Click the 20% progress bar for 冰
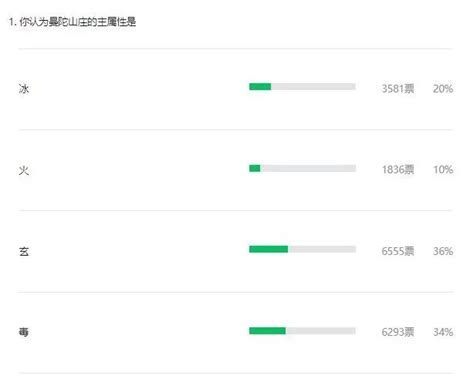The image size is (474, 382). tap(302, 87)
